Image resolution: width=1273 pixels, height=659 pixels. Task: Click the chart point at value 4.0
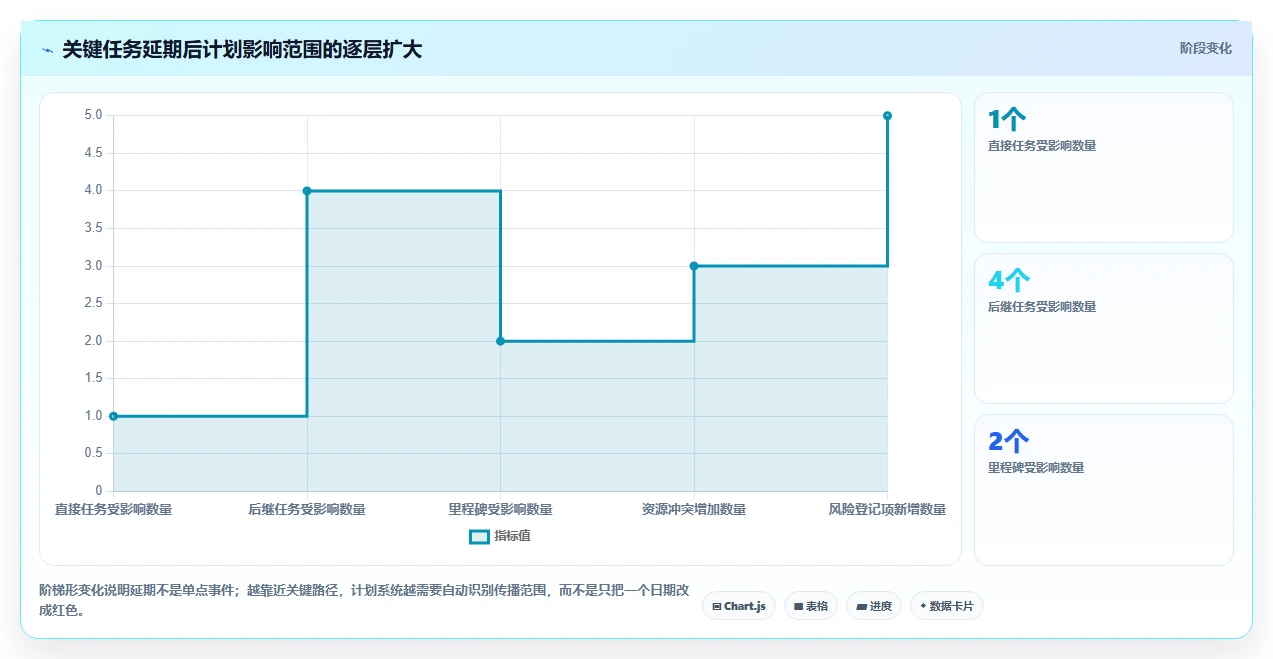tap(307, 191)
